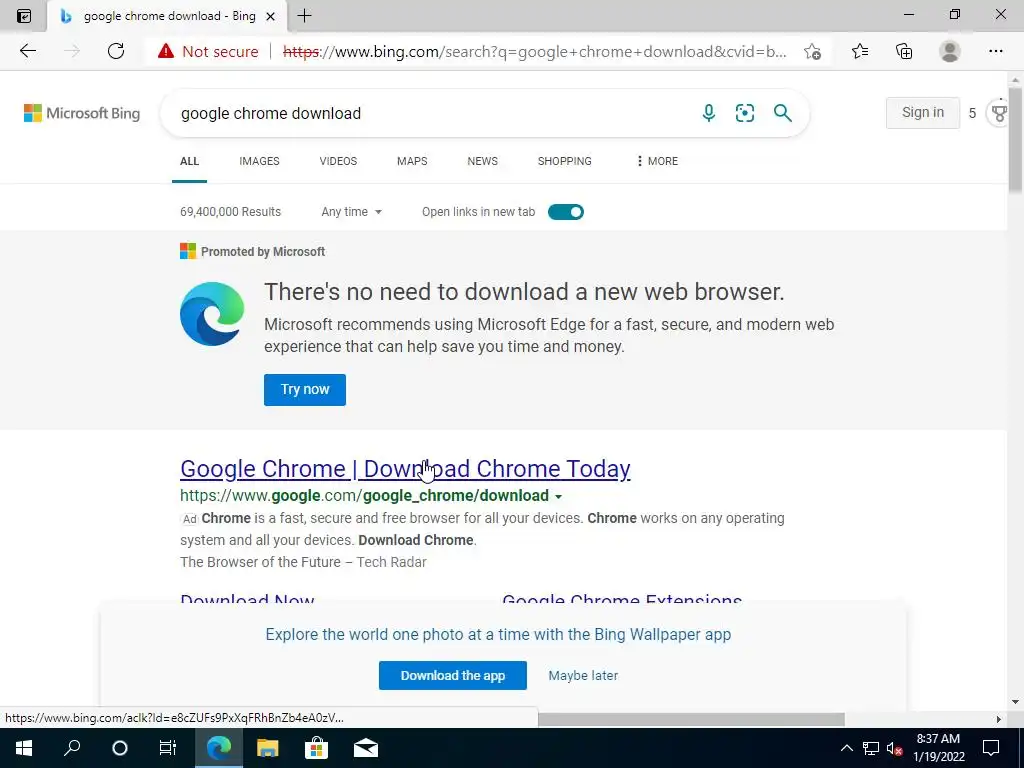Open the MORE search categories menu
The width and height of the screenshot is (1024, 768).
(657, 161)
